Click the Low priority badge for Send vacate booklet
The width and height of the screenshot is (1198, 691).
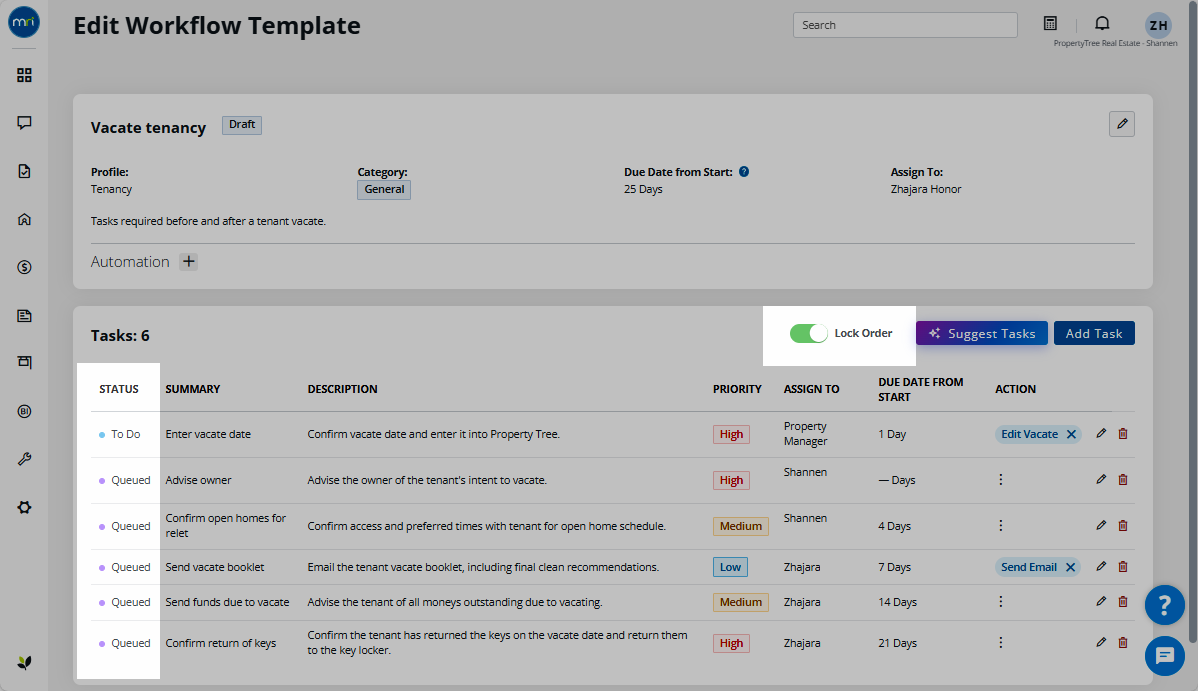pyautogui.click(x=730, y=567)
